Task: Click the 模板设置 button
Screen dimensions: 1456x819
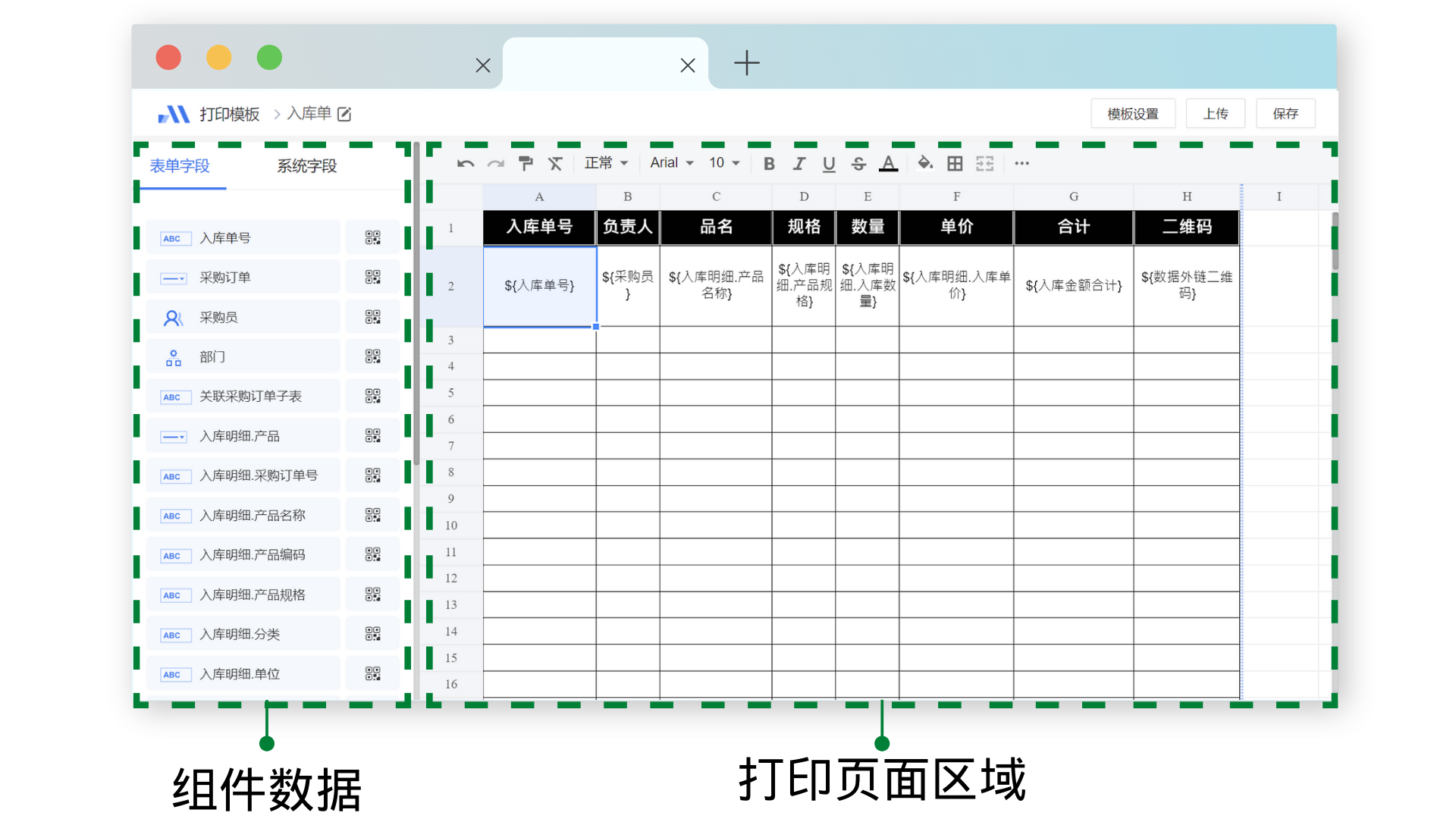Action: point(1133,114)
